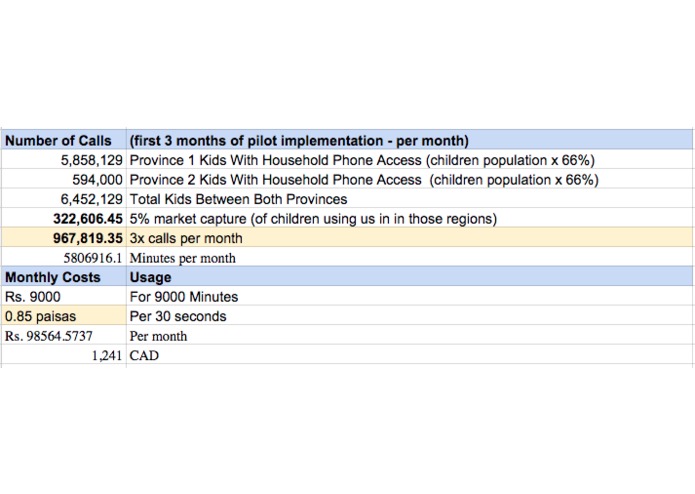Click the Province 1 Kids description cell
The height and width of the screenshot is (494, 695).
409,160
